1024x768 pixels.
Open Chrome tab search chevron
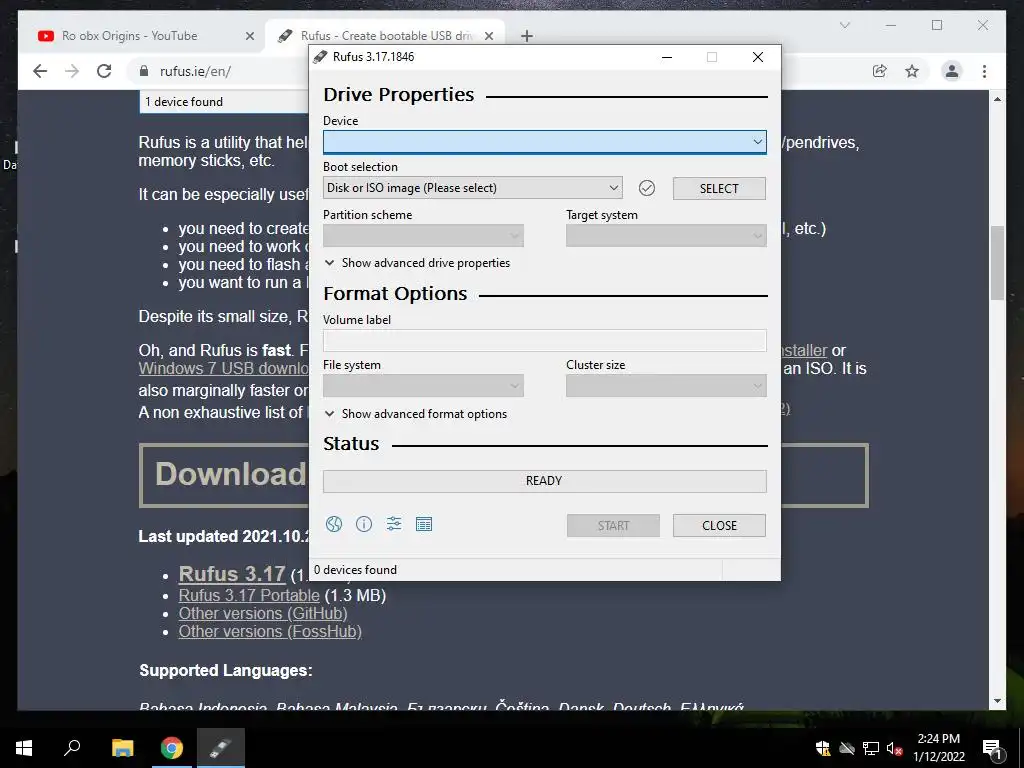845,25
